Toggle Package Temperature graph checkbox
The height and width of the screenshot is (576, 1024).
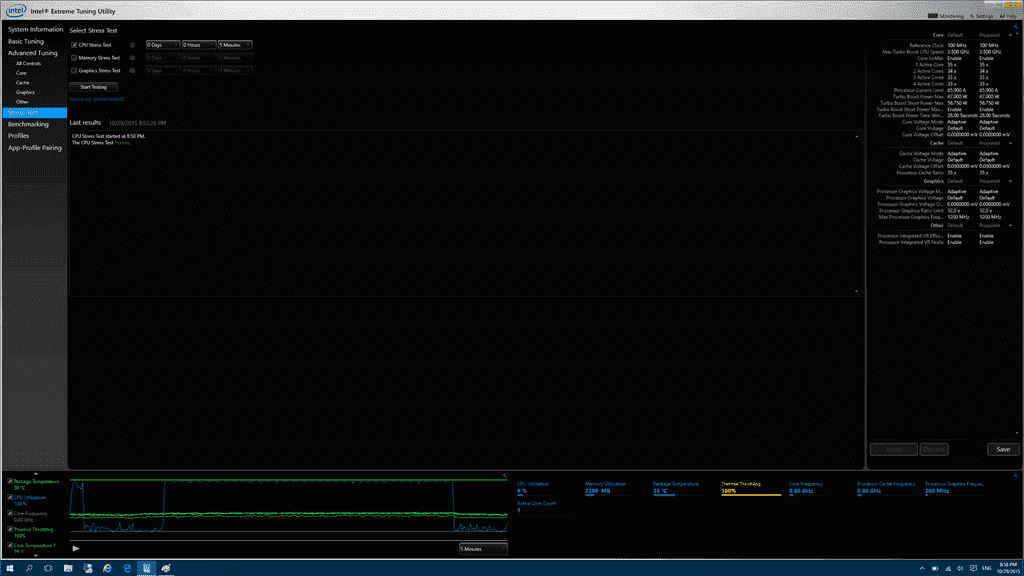coord(10,481)
